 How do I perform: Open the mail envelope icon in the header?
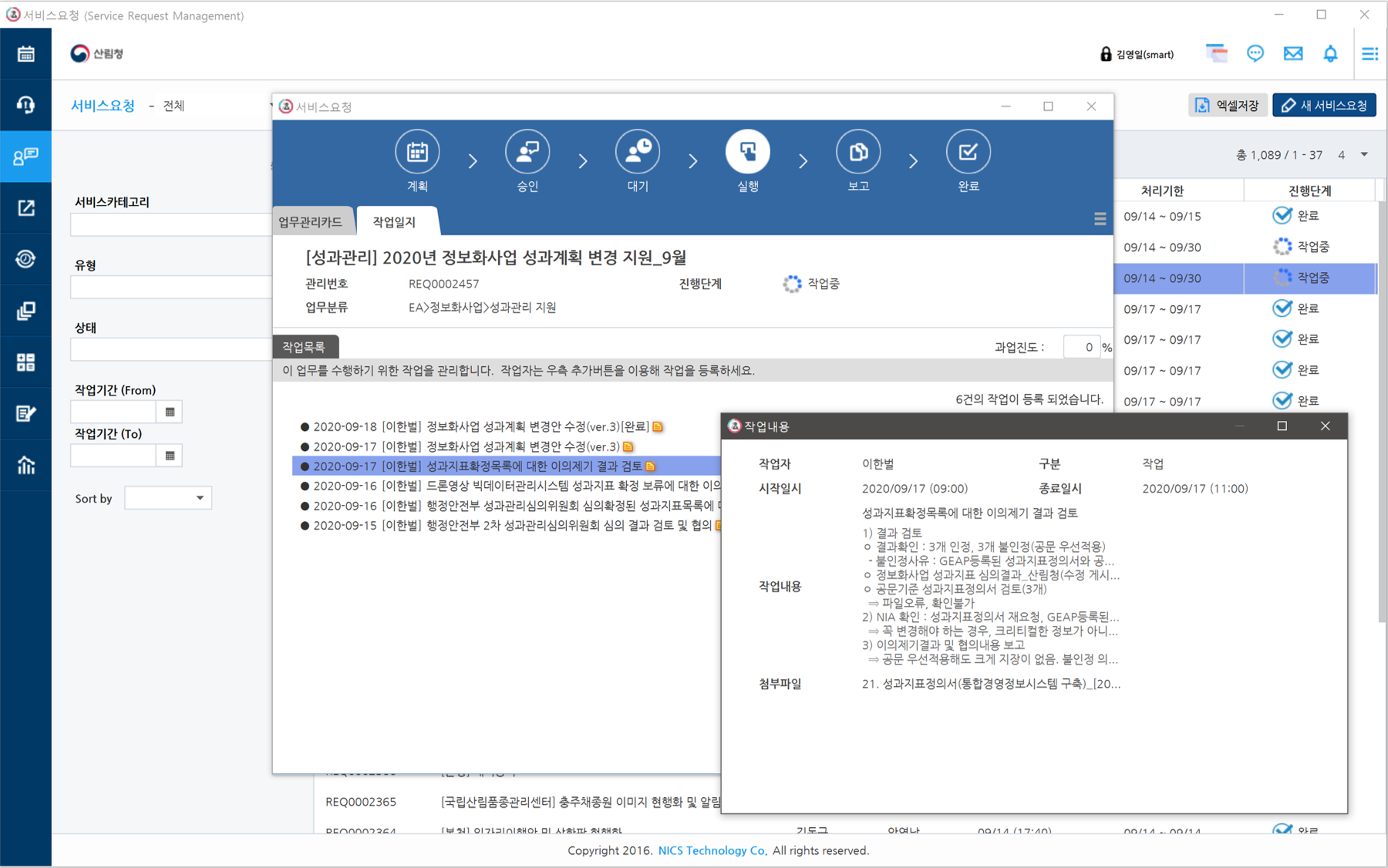pyautogui.click(x=1293, y=53)
